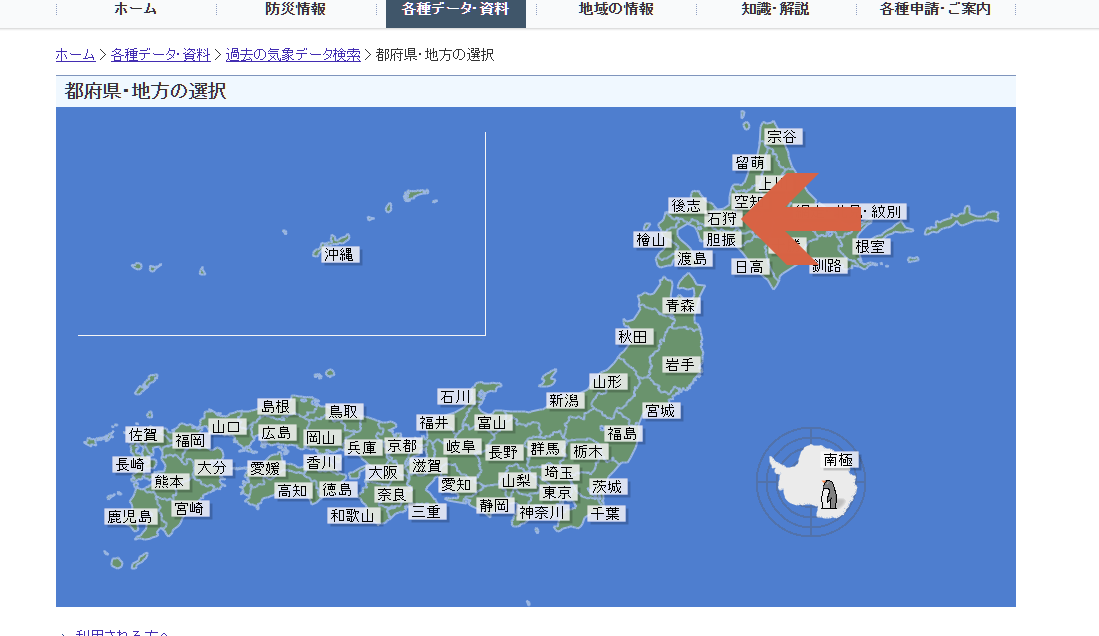
Task: Select 富山 prefecture label
Action: [491, 423]
